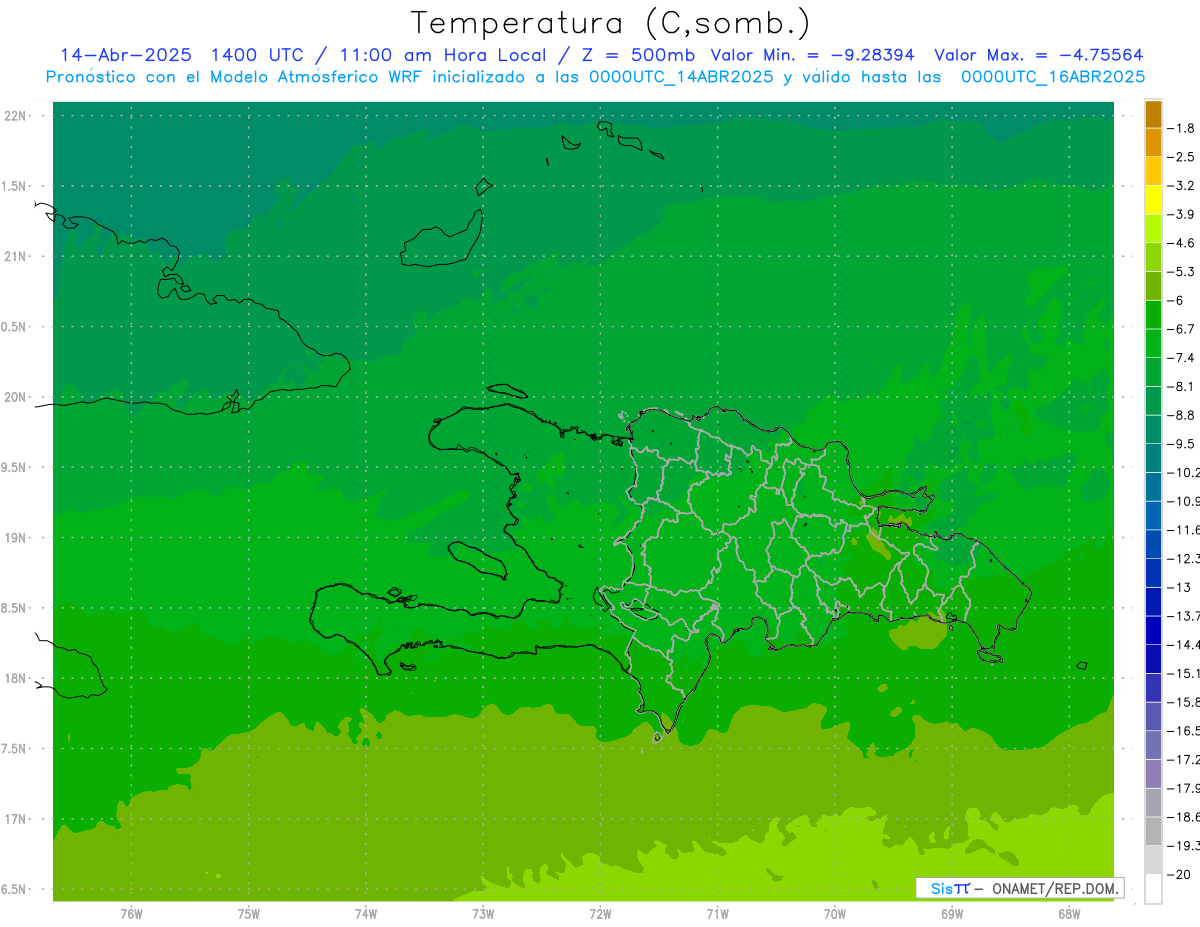Click the '72W' longitude axis label
This screenshot has height=927, width=1200.
(600, 914)
